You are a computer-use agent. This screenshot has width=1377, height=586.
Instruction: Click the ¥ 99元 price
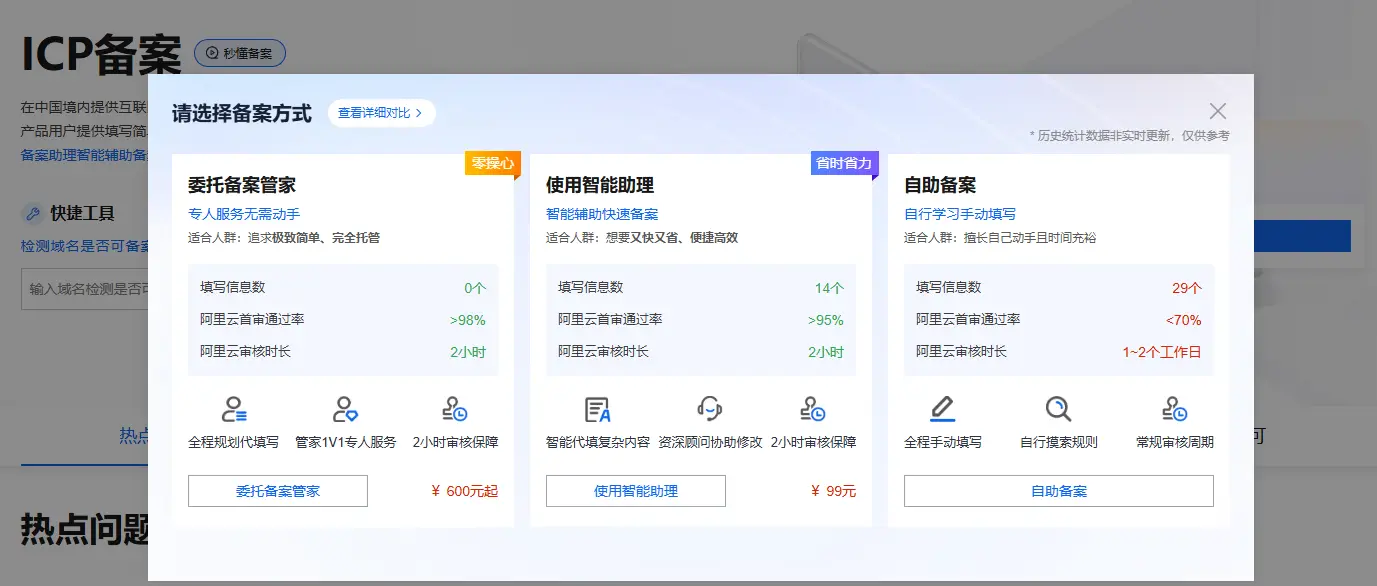tap(833, 491)
